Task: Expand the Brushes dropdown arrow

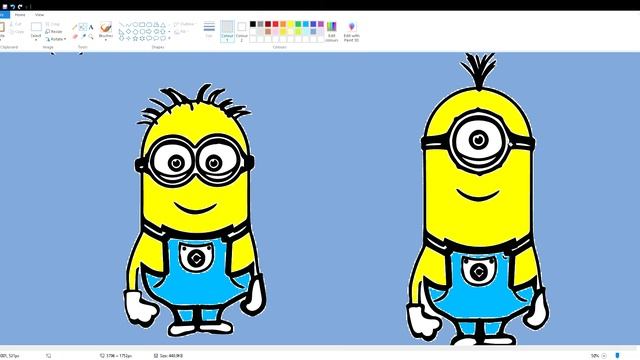Action: click(106, 40)
